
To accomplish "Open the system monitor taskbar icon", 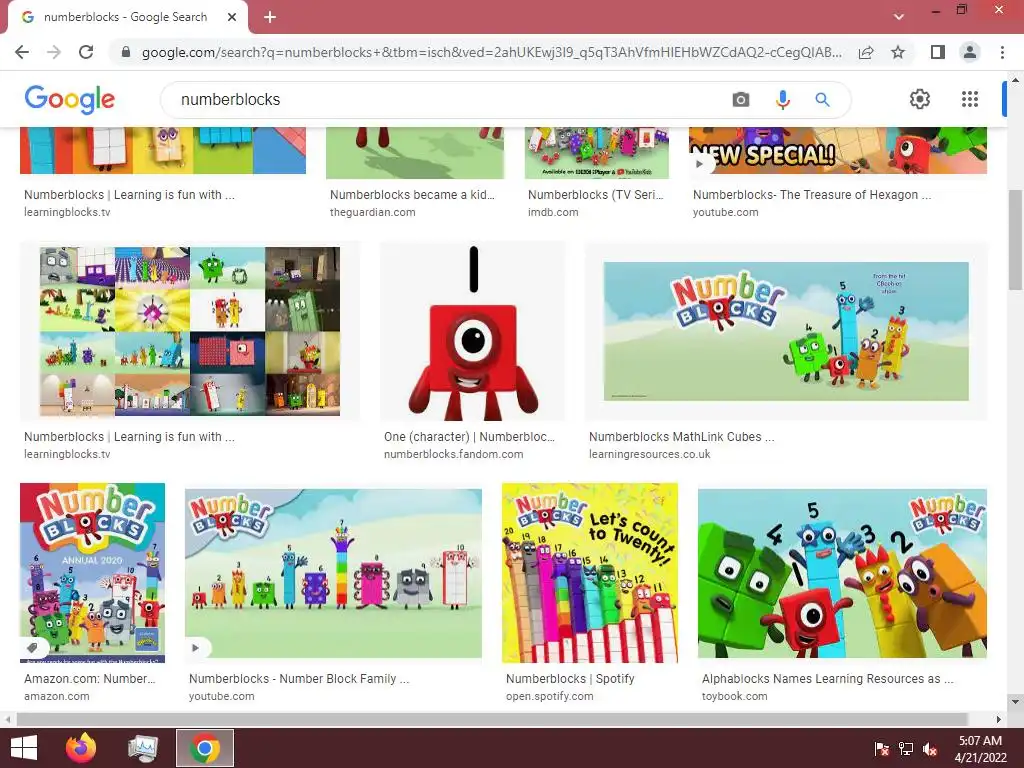I will pos(143,748).
